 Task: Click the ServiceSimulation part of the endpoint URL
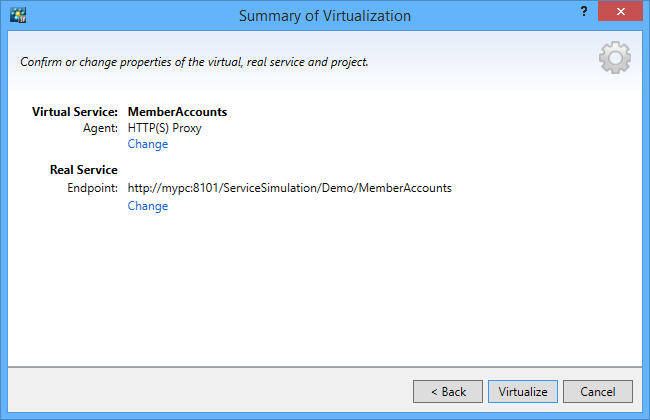coord(264,188)
